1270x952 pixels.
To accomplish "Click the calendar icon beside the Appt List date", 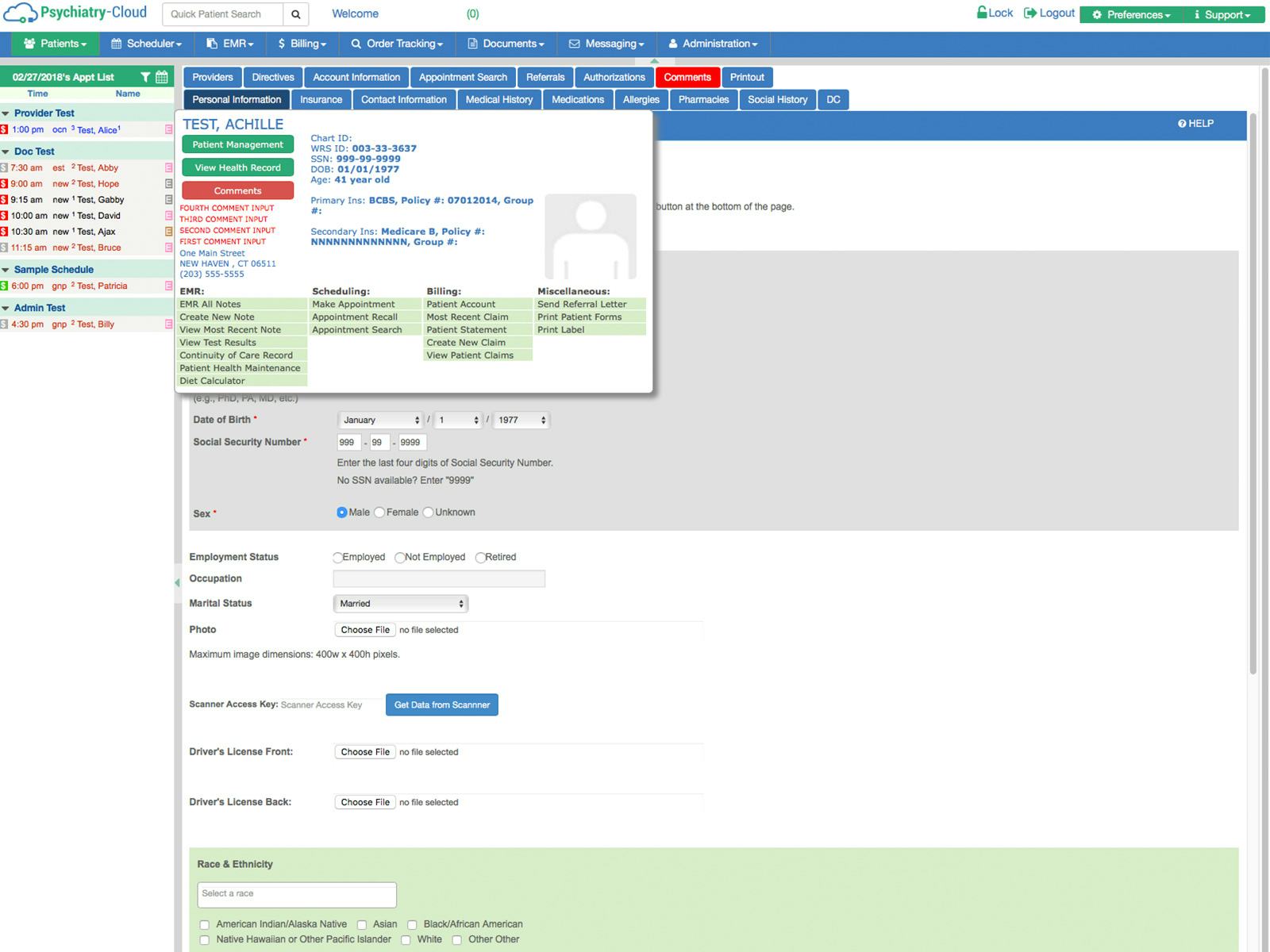I will pos(161,76).
